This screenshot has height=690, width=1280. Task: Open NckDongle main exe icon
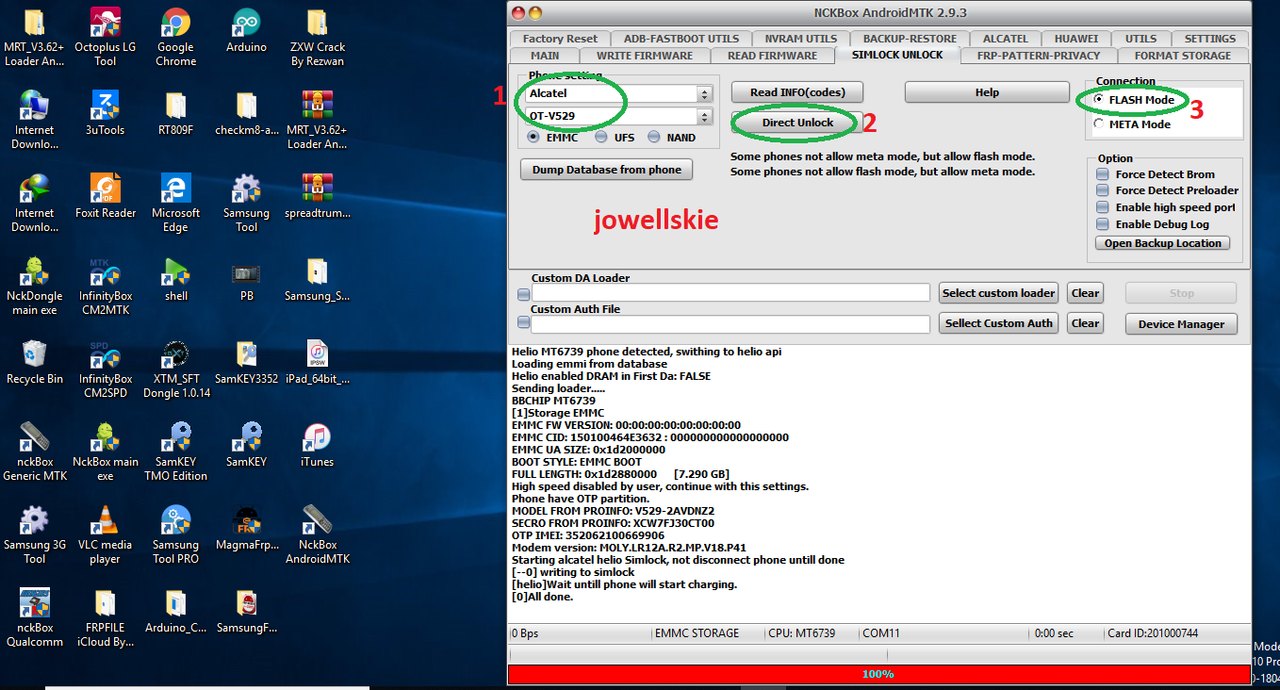pyautogui.click(x=34, y=286)
